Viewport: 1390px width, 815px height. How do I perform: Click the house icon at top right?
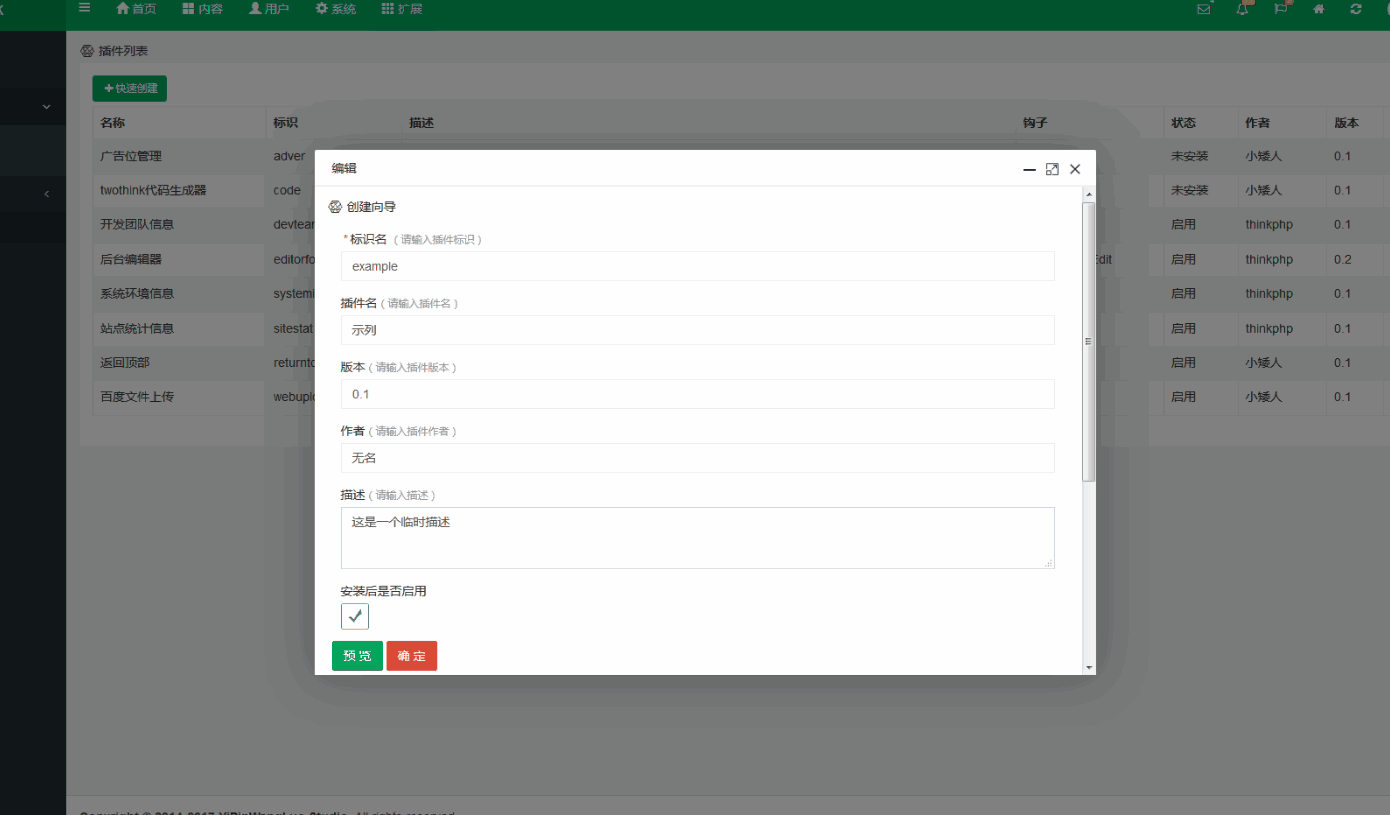1319,9
